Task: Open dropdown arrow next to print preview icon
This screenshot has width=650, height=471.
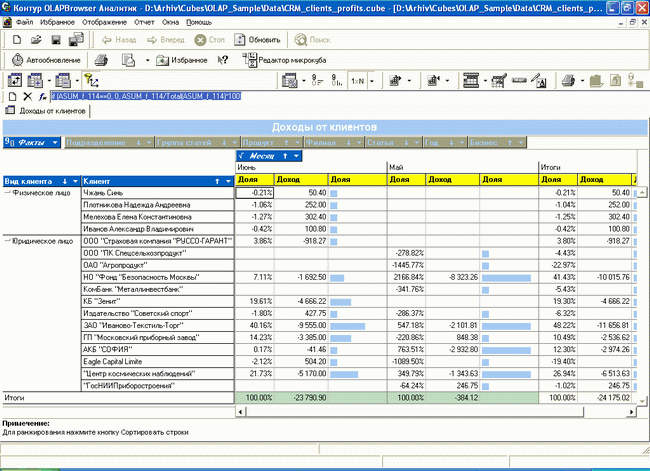Action: tap(147, 61)
